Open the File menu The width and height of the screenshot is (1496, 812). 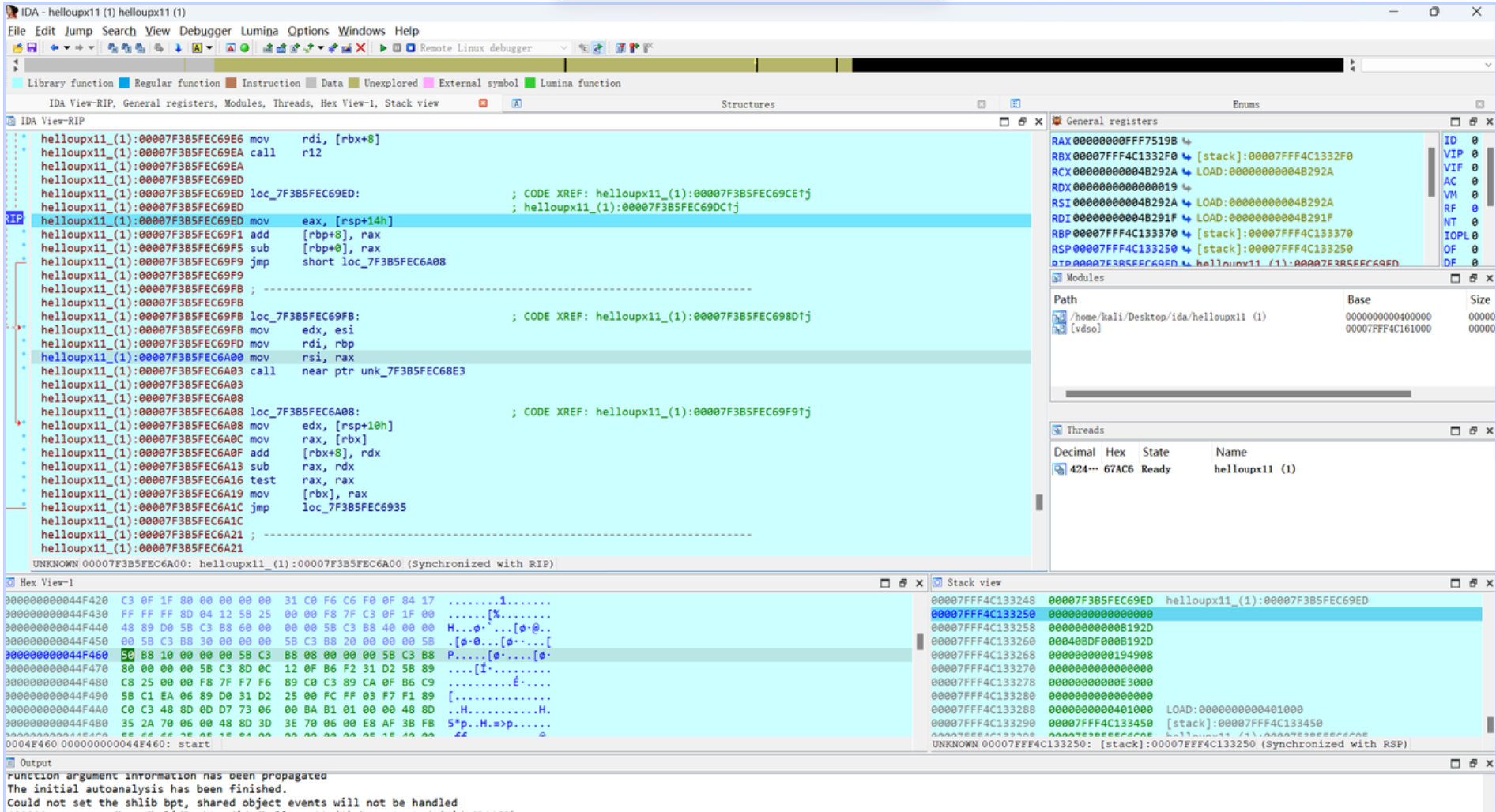tap(17, 31)
